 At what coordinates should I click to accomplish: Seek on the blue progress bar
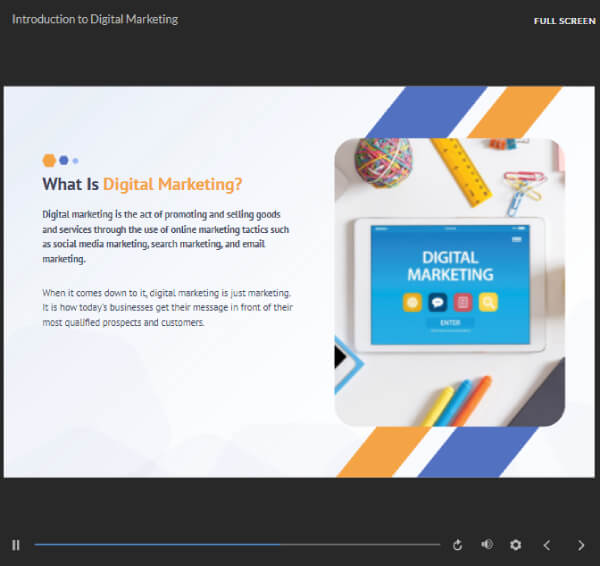coord(237,544)
